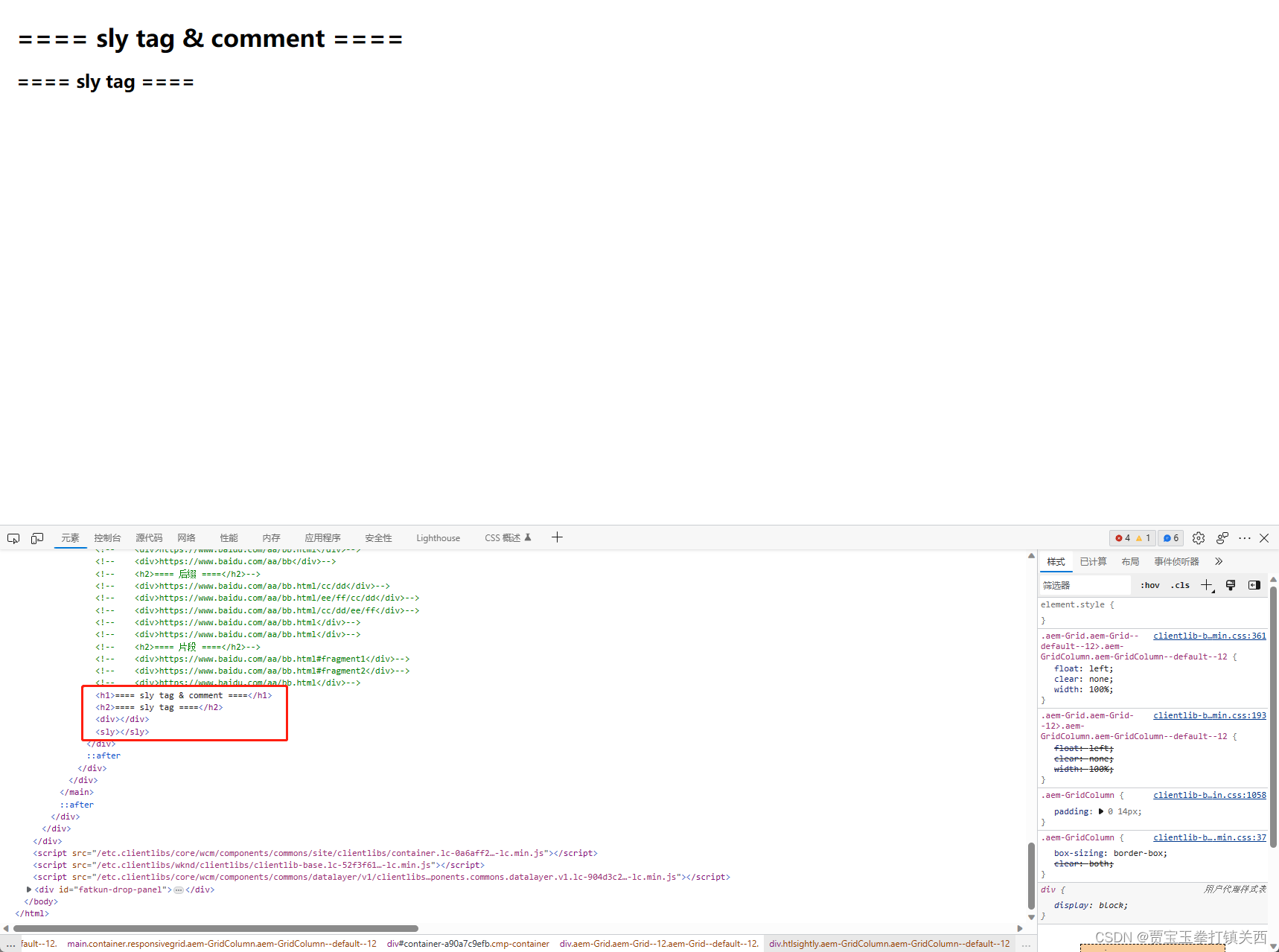Toggle device emulation mode icon
This screenshot has height=952, width=1279.
[x=37, y=538]
